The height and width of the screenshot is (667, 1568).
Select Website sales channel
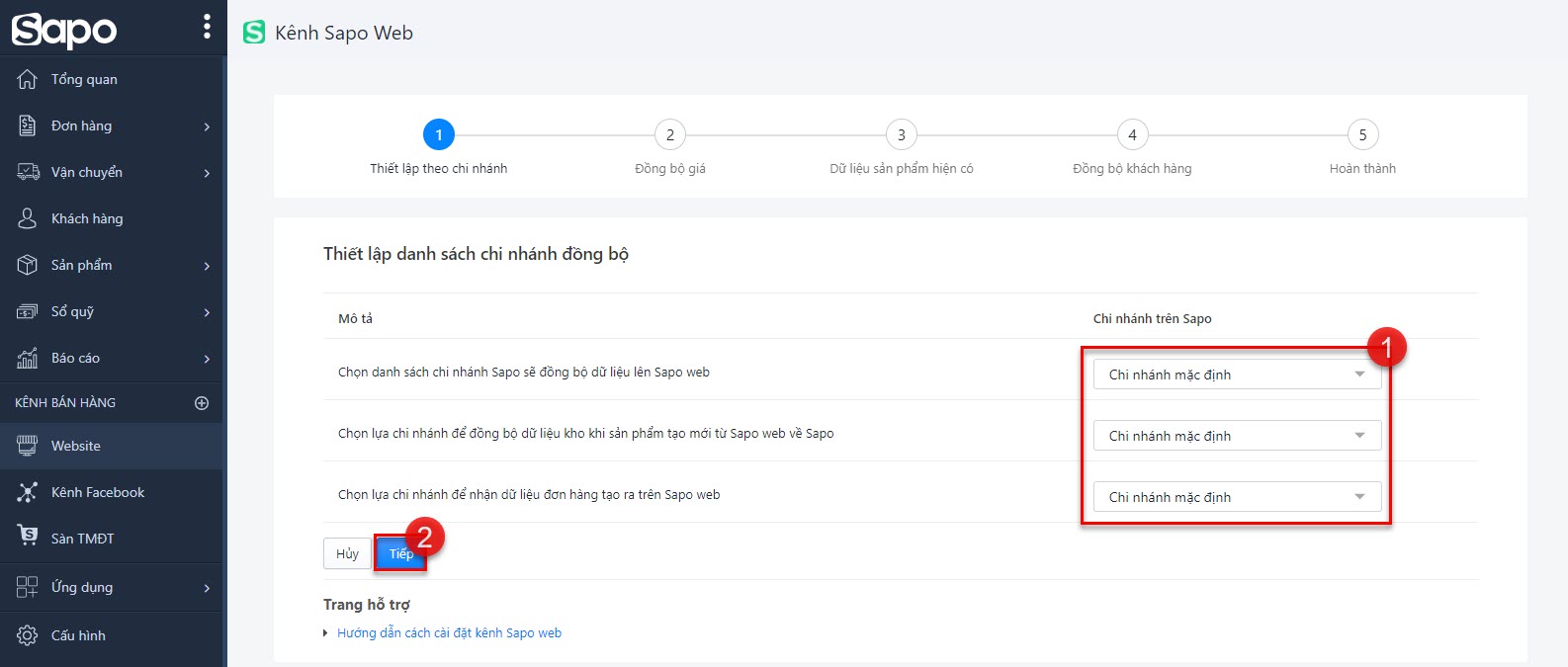(112, 446)
